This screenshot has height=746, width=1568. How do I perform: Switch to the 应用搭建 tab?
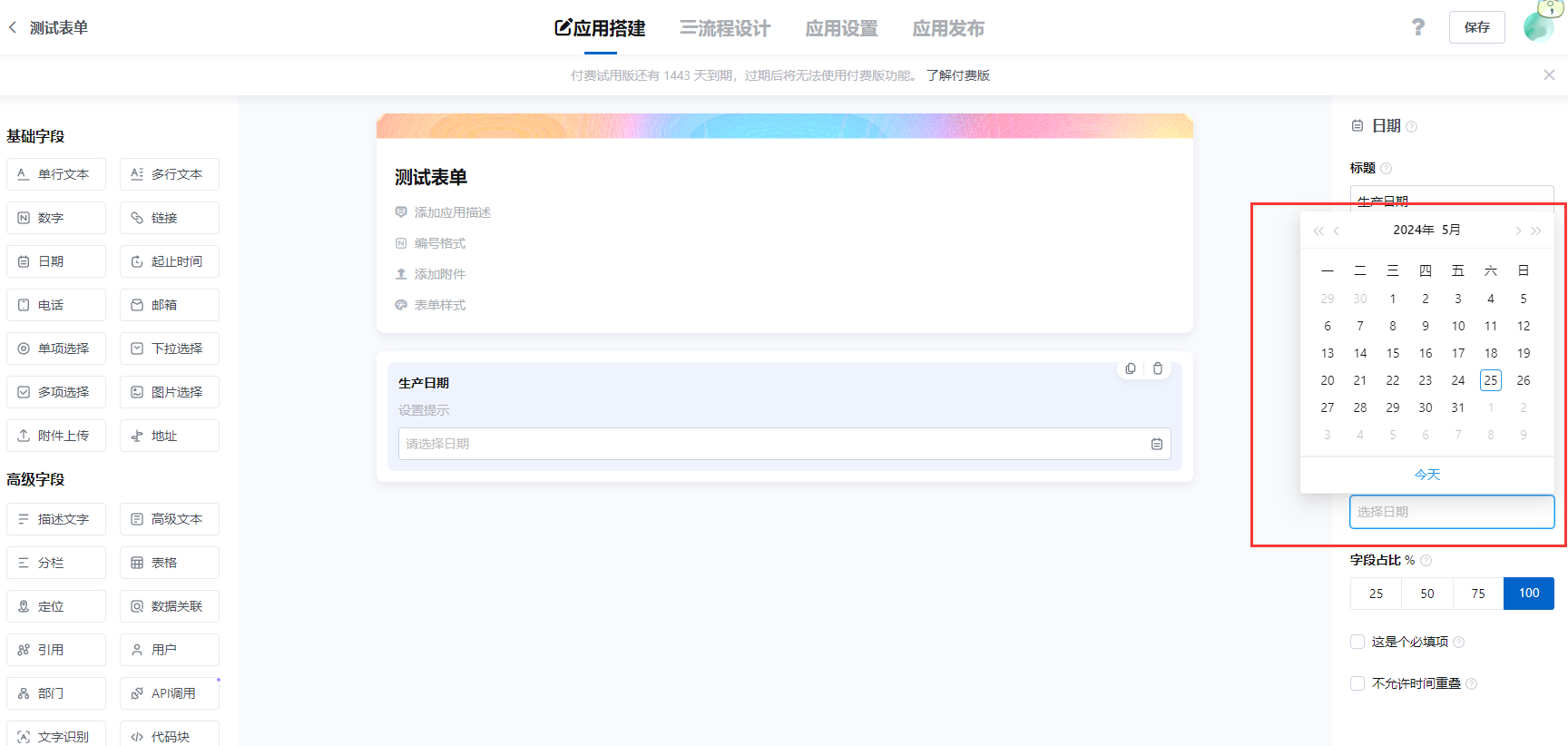point(600,28)
